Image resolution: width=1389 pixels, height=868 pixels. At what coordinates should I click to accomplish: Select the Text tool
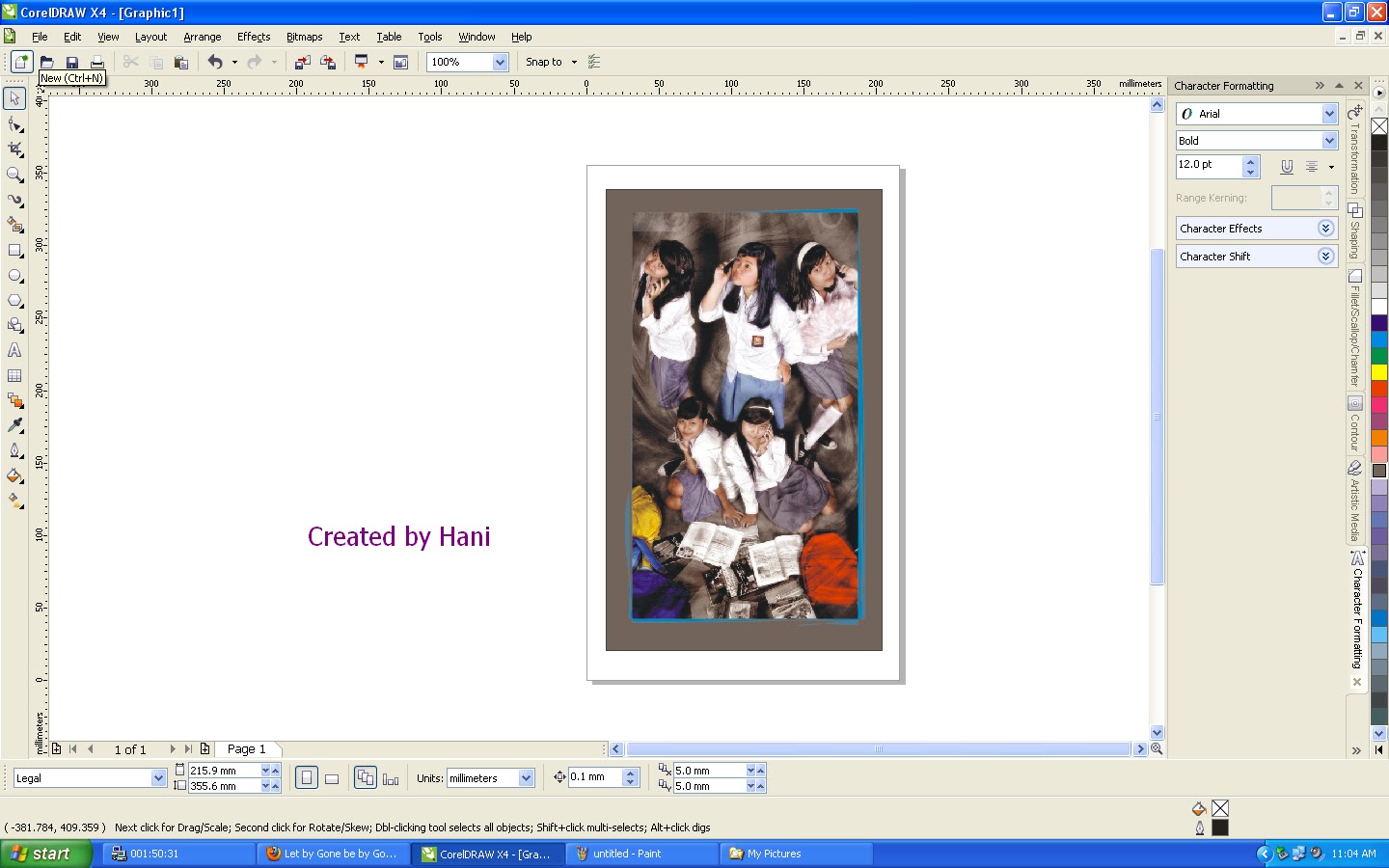coord(14,351)
